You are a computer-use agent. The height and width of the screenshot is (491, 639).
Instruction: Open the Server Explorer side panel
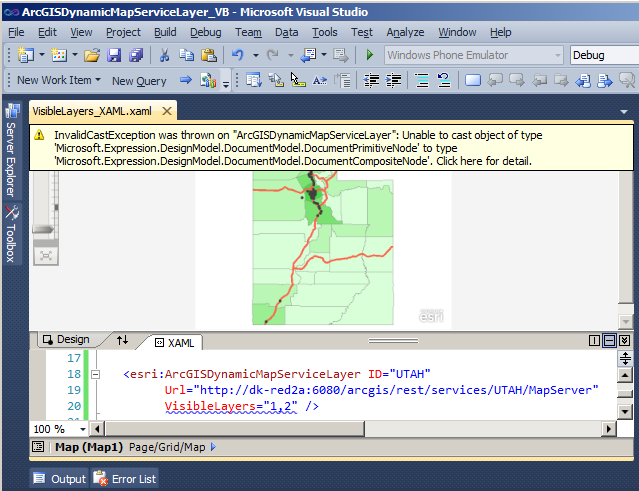(12, 150)
